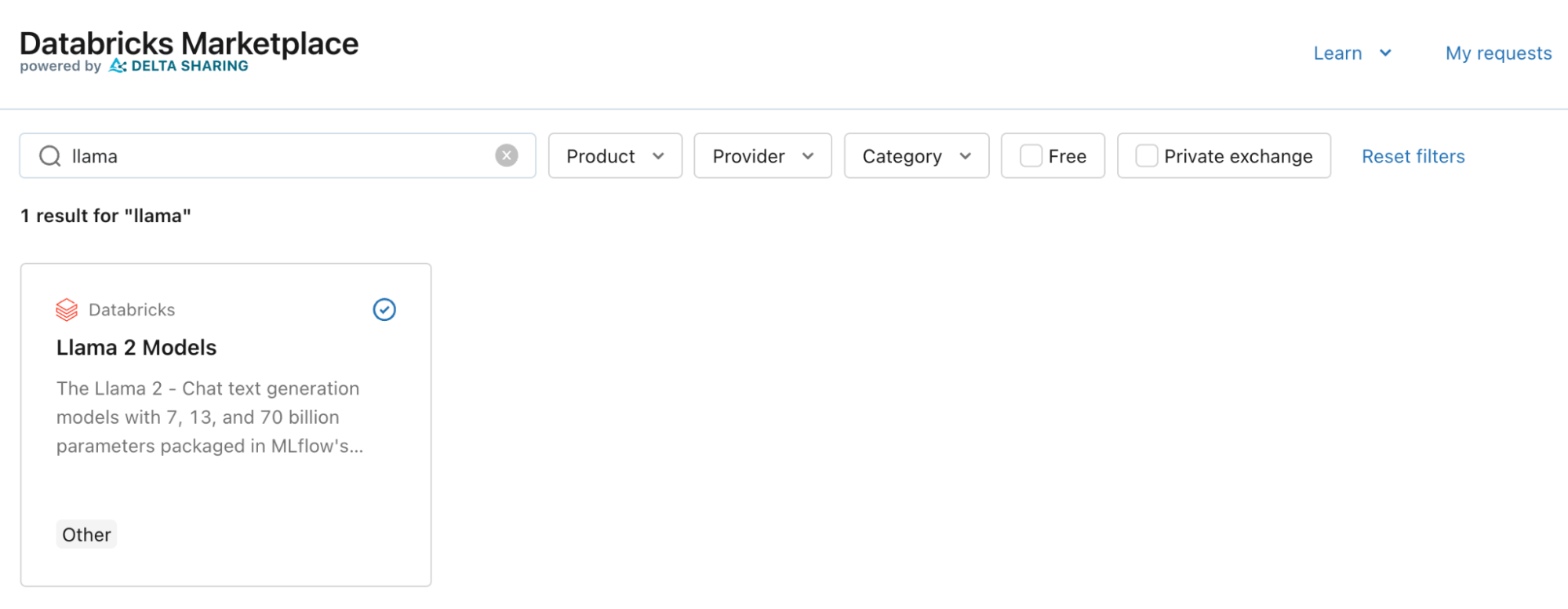Enable the Free filter checkbox
Screen dimensions: 1568x609
pos(1031,156)
